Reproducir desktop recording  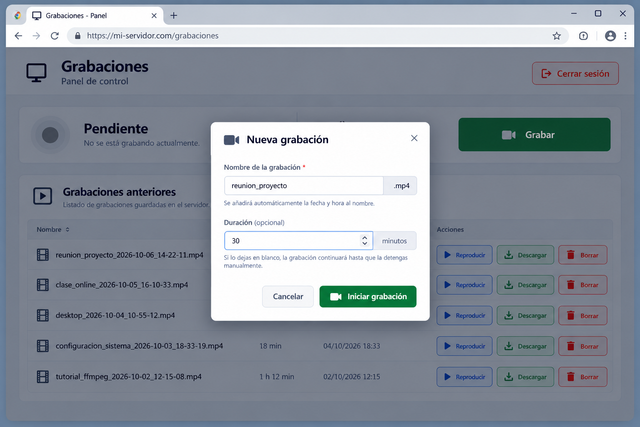(x=464, y=316)
